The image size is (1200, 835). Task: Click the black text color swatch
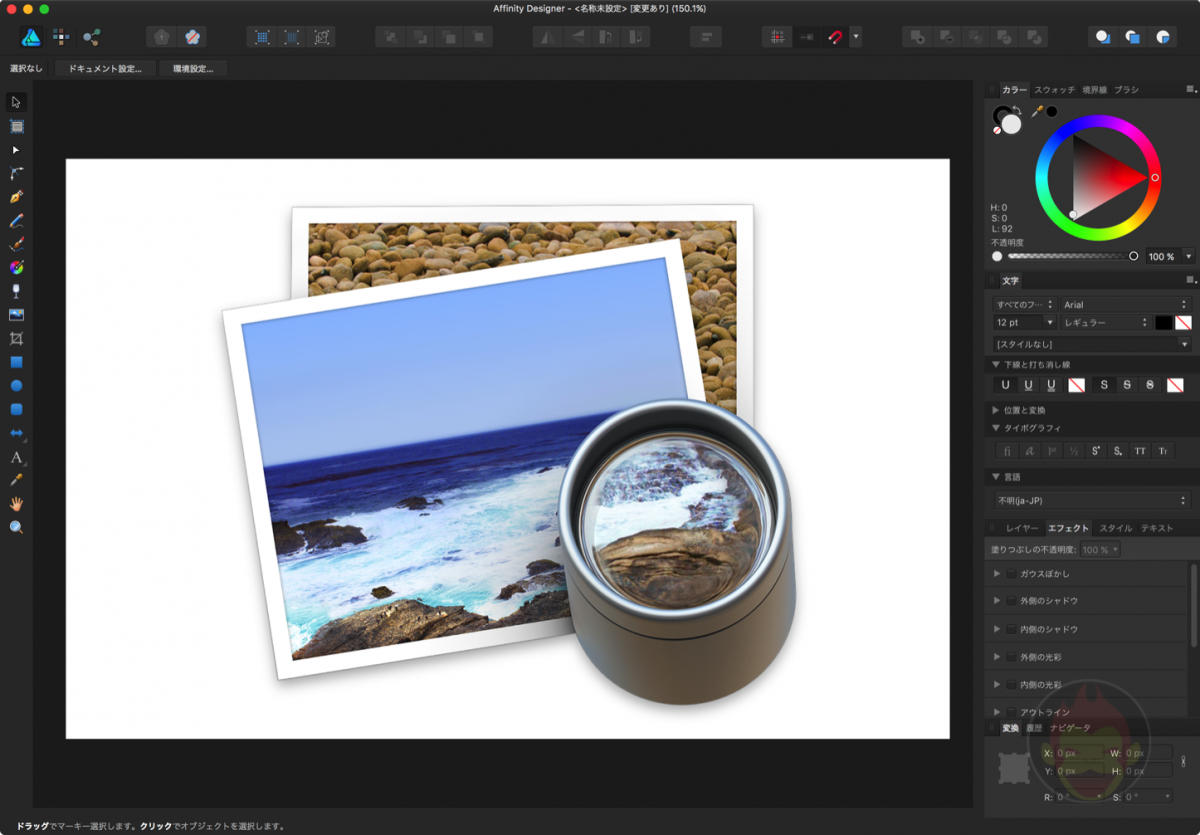click(x=1163, y=322)
